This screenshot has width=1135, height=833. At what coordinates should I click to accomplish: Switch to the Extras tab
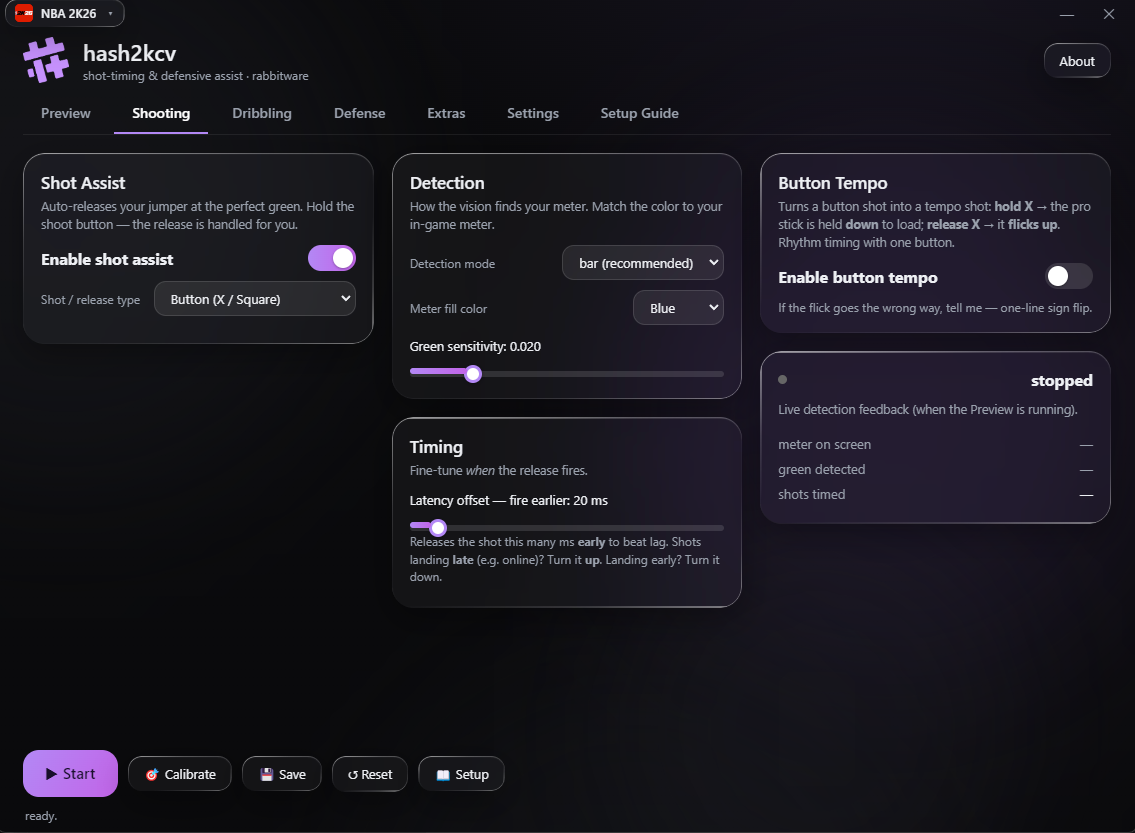point(446,114)
